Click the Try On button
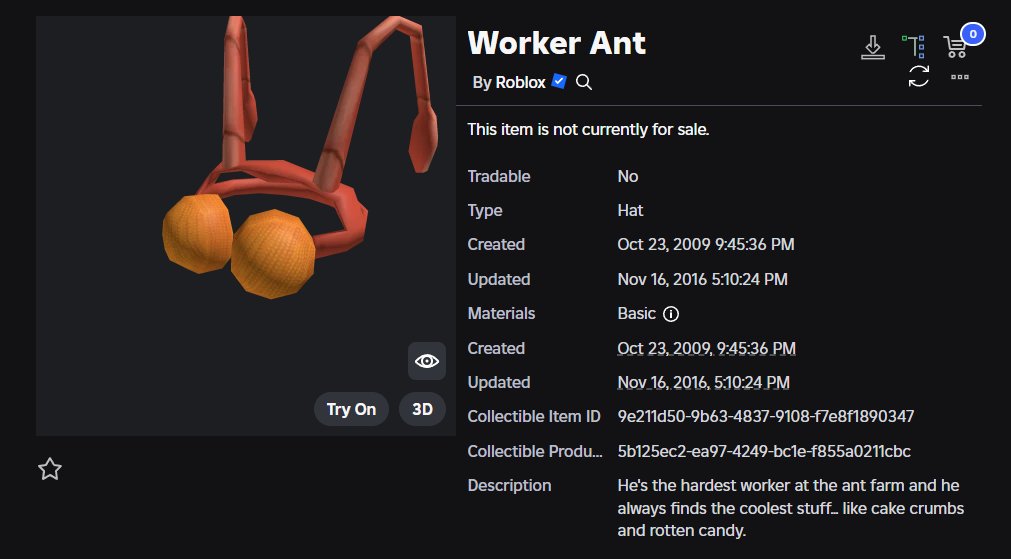The image size is (1011, 559). pyautogui.click(x=351, y=409)
